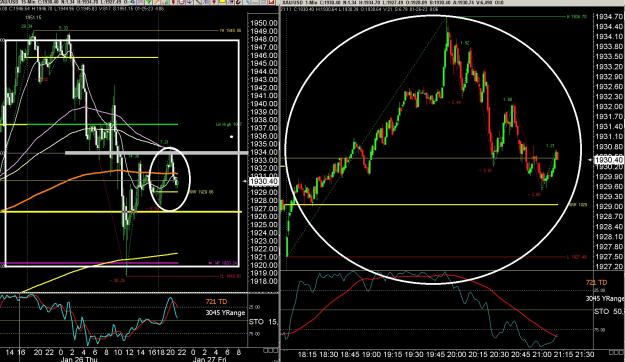The height and width of the screenshot is (362, 625).
Task: Click the 20:30 time label
Action: (499, 354)
